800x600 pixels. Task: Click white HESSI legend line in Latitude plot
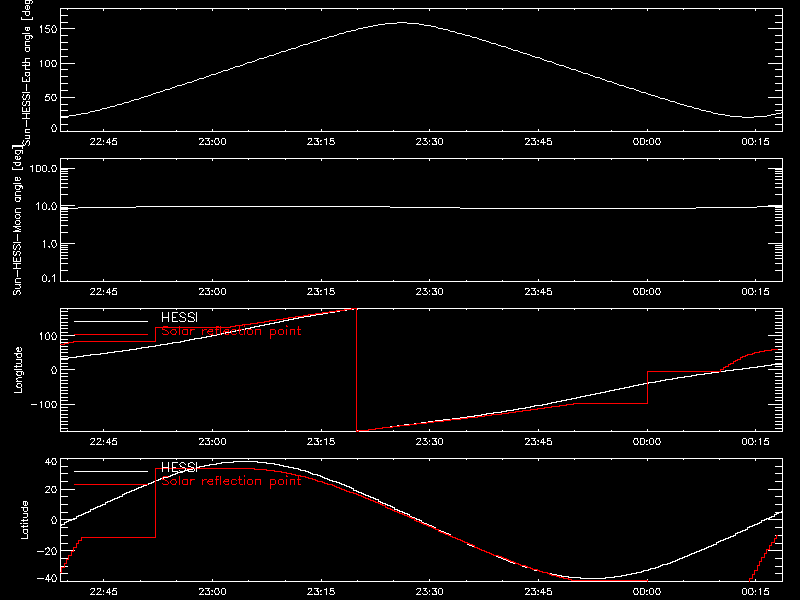coord(111,471)
